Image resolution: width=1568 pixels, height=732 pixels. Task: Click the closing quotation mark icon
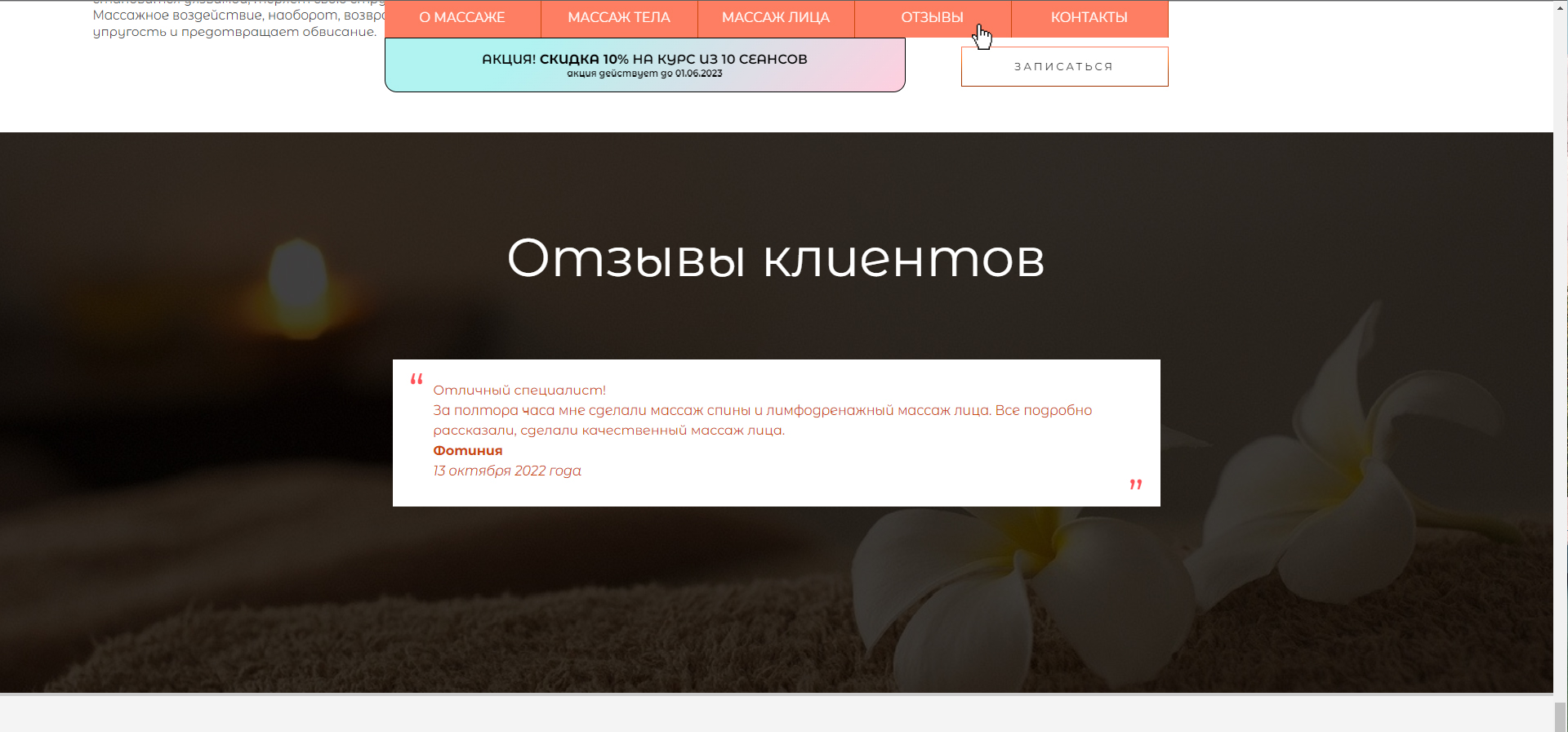click(x=1135, y=484)
